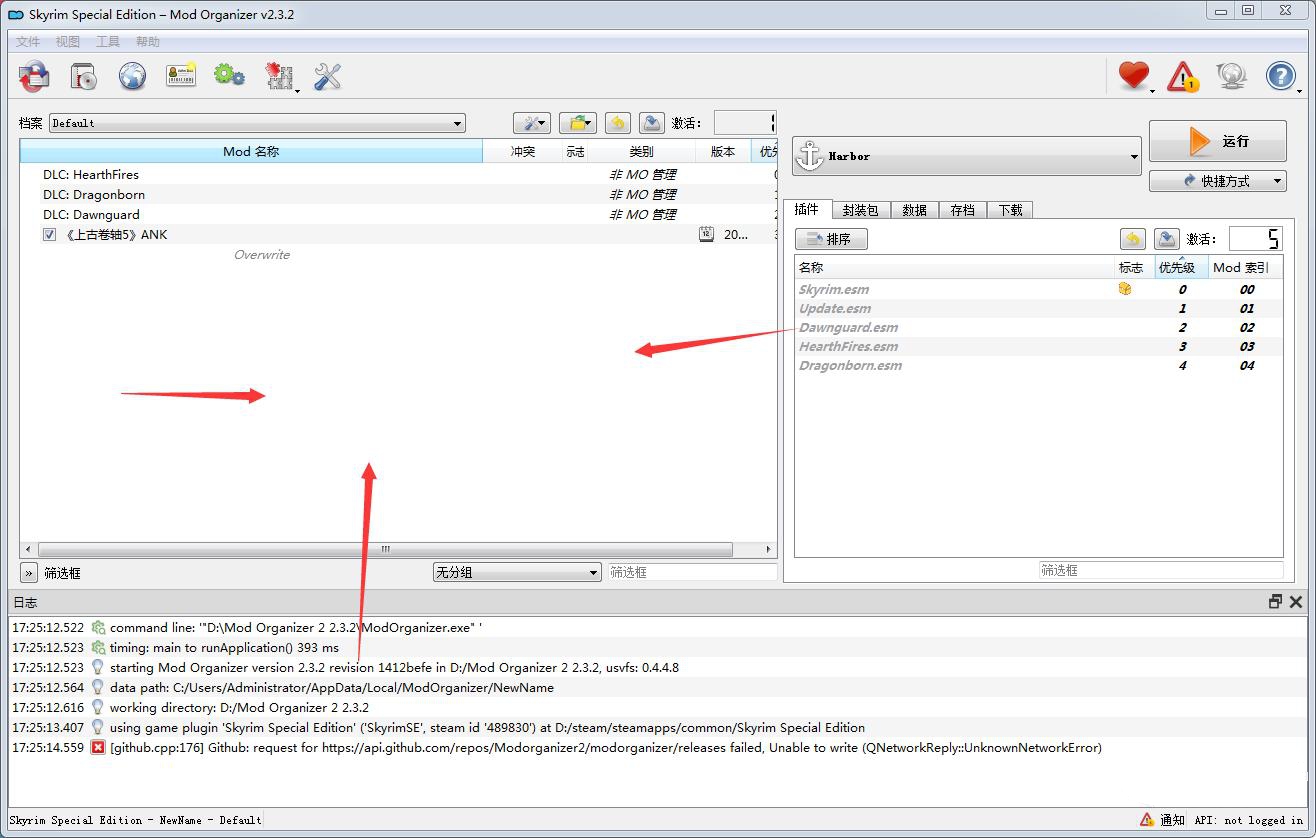Click mod list scrollbar right arrow
This screenshot has width=1316, height=838.
(x=769, y=549)
